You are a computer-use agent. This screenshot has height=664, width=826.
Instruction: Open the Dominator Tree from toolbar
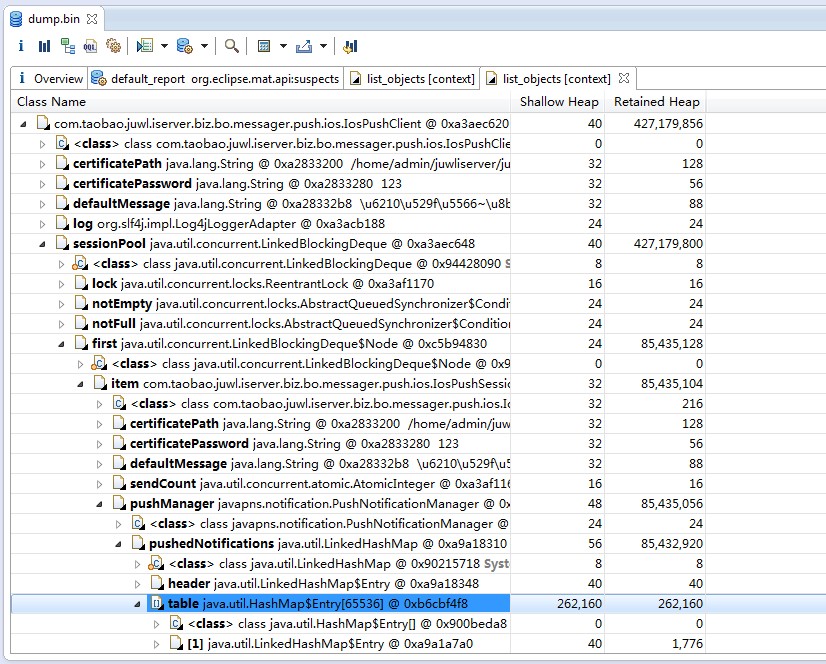click(67, 46)
